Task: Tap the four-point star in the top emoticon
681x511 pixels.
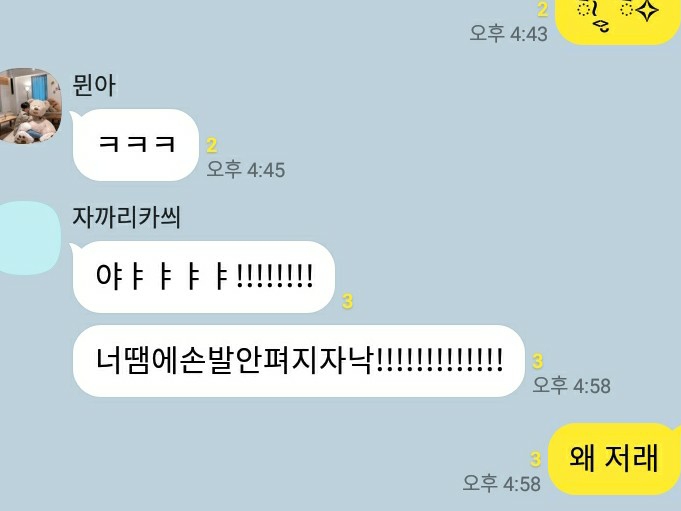Action: tap(648, 10)
